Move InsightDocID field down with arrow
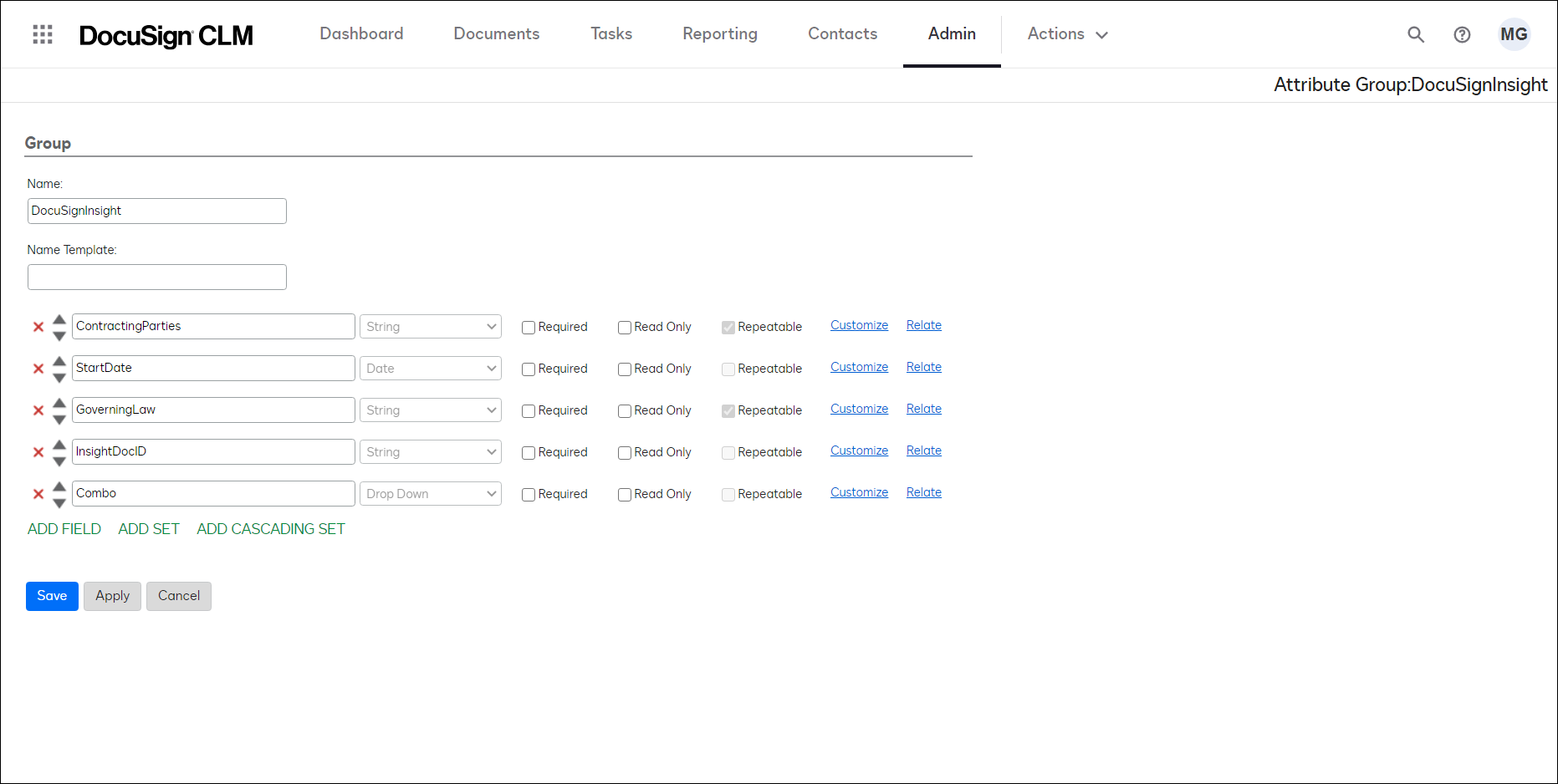 59,461
